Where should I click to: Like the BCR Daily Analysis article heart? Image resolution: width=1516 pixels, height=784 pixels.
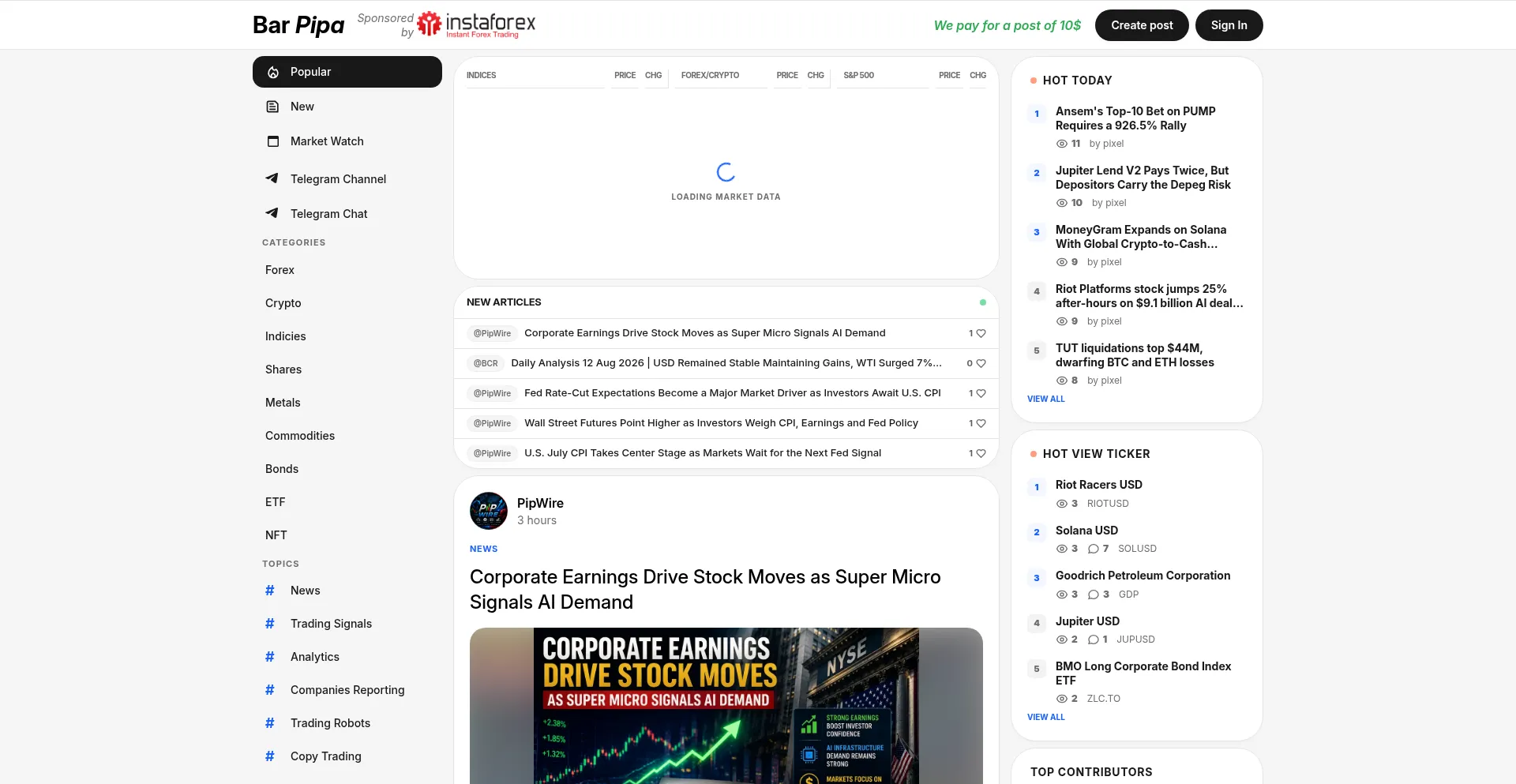tap(981, 364)
